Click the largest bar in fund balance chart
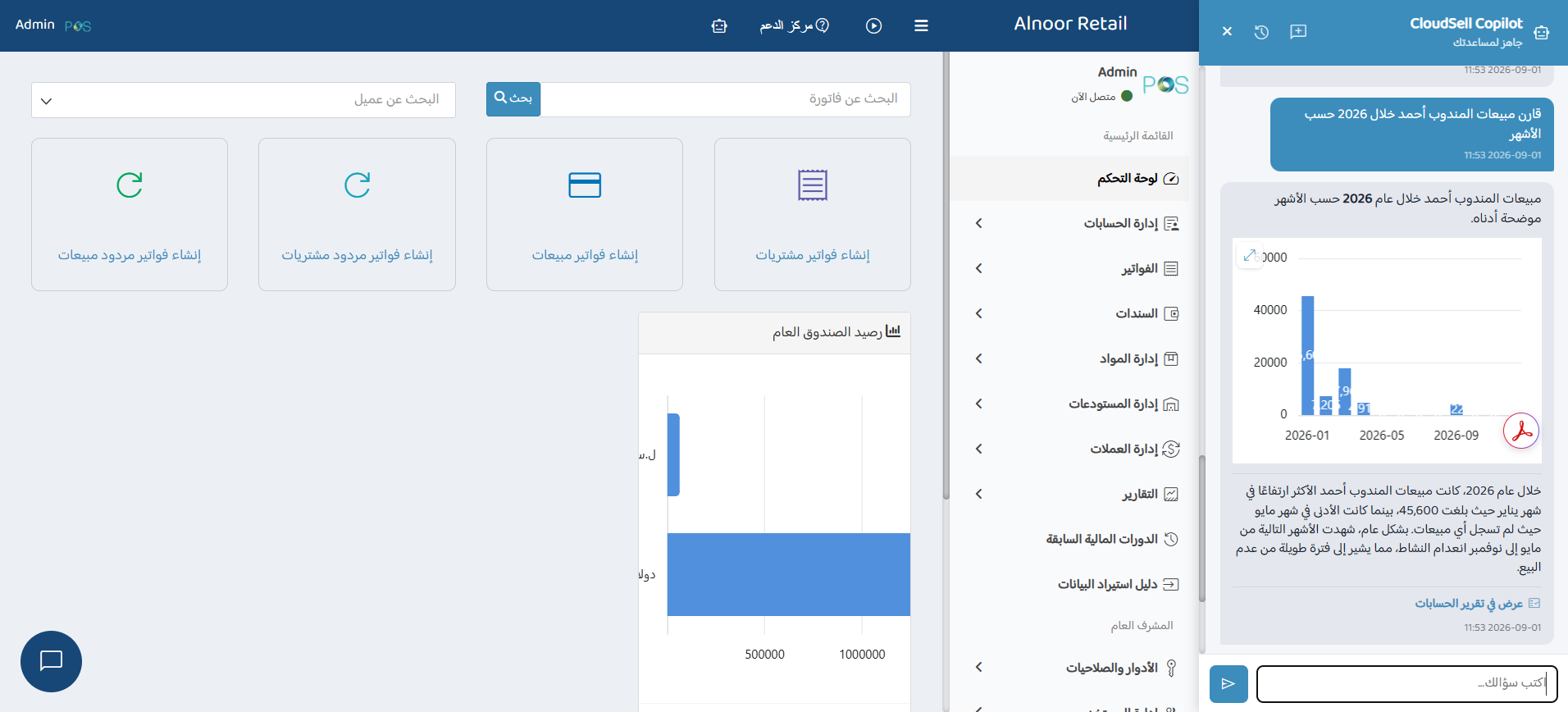 click(x=789, y=574)
